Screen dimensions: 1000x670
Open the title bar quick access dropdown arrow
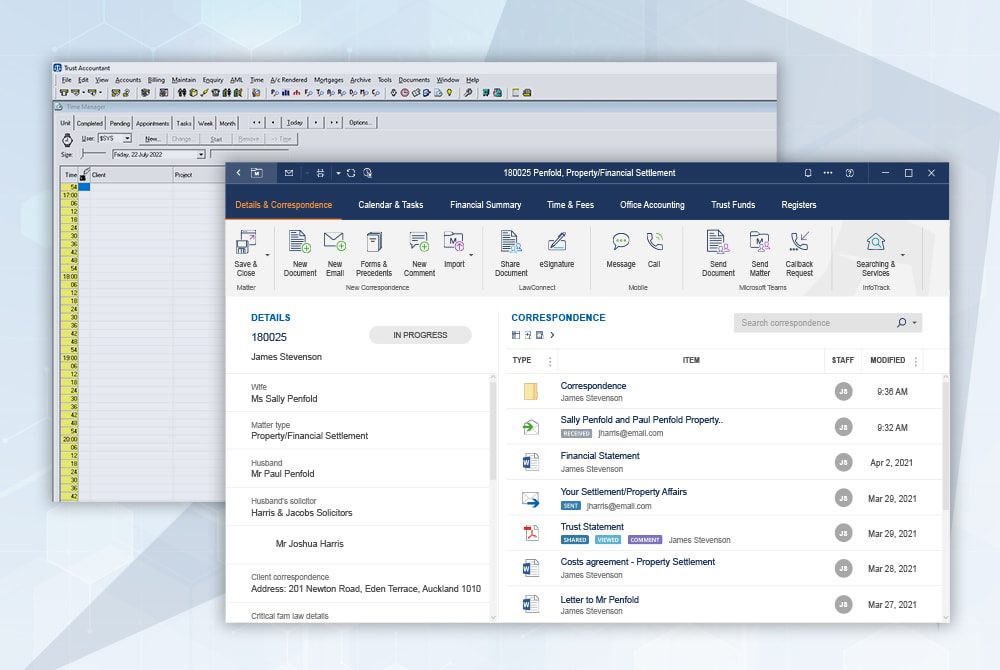338,173
